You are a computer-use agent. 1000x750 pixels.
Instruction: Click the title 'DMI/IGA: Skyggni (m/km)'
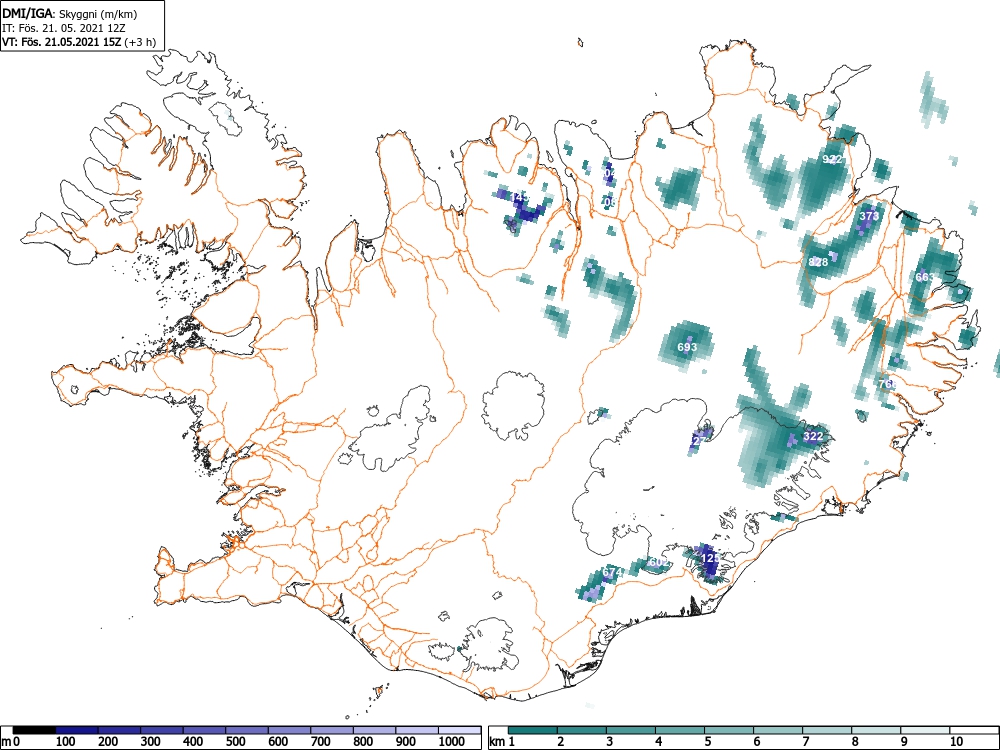(70, 14)
